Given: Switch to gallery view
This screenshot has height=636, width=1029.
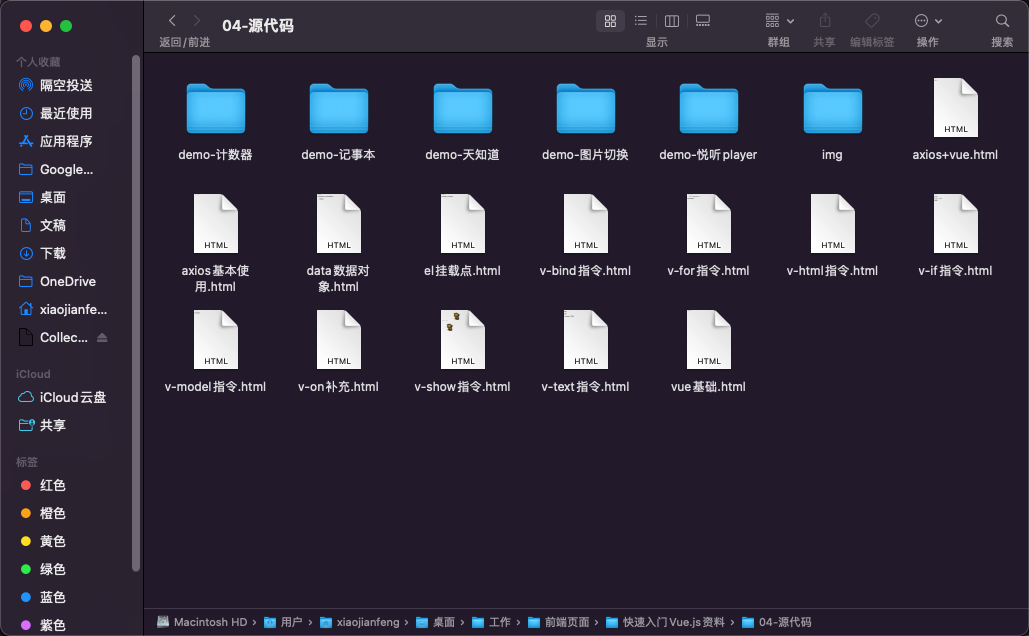Looking at the screenshot, I should [x=703, y=21].
